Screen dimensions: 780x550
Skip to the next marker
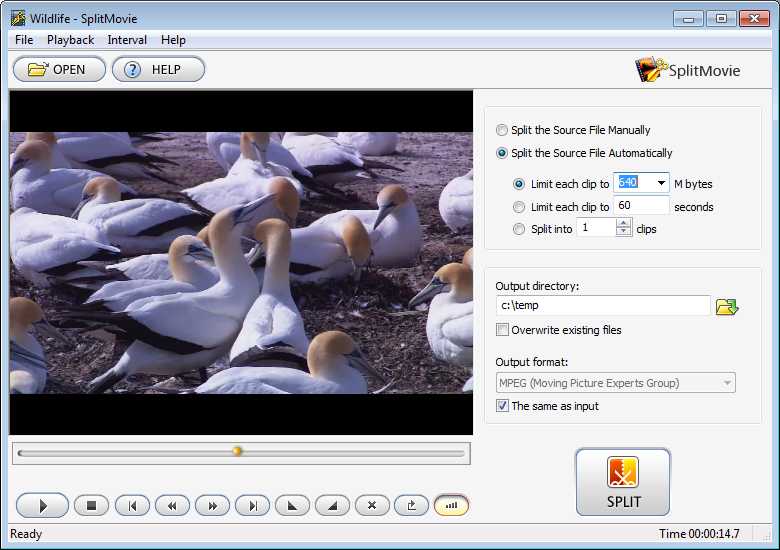253,506
